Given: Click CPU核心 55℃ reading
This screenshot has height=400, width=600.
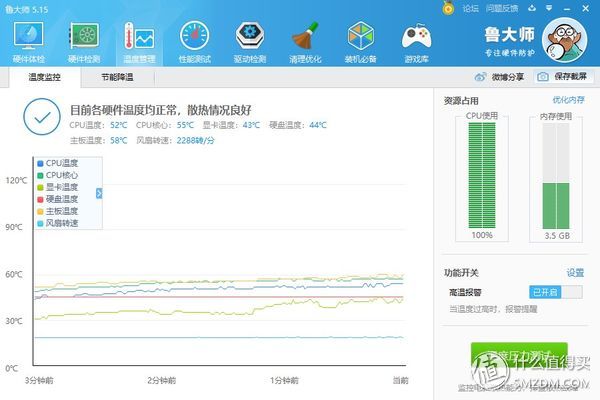Looking at the screenshot, I should pos(165,125).
